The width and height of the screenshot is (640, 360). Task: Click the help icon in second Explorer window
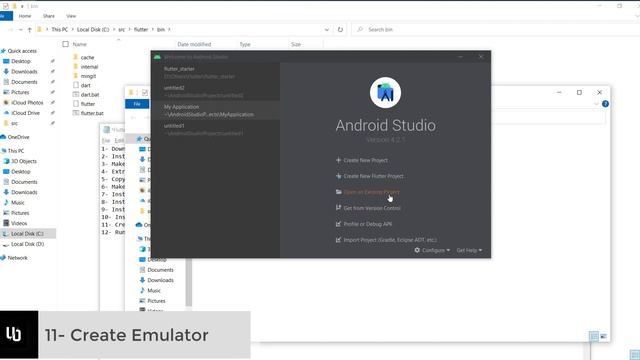pos(605,104)
